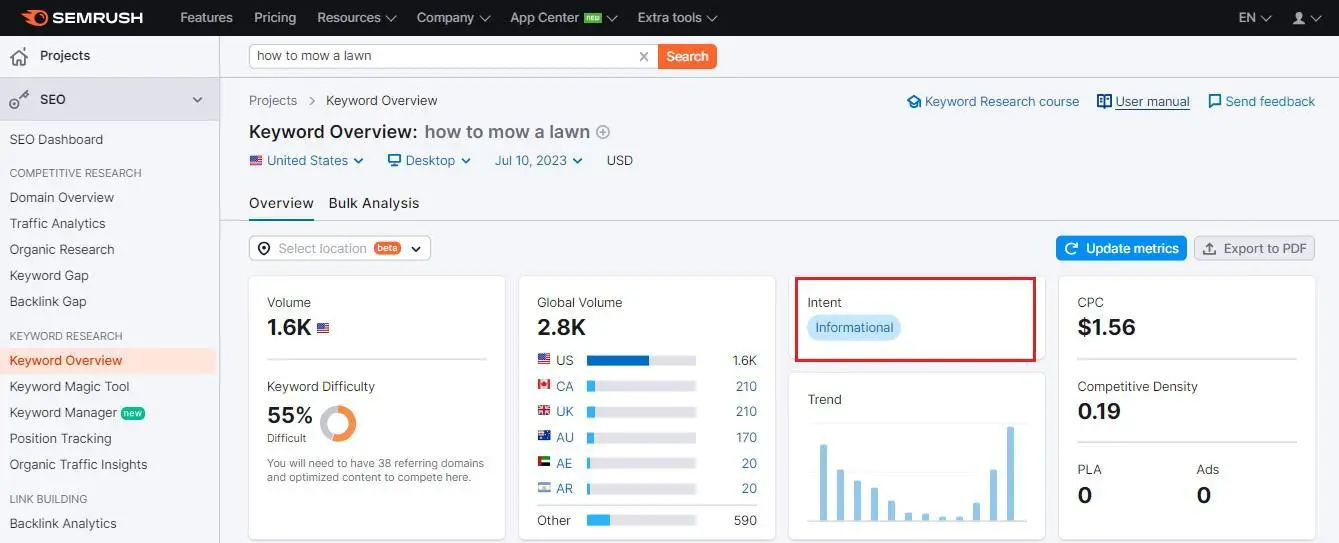Click the UK flag in Global Volume
Screen dimensions: 1339x543
544,411
